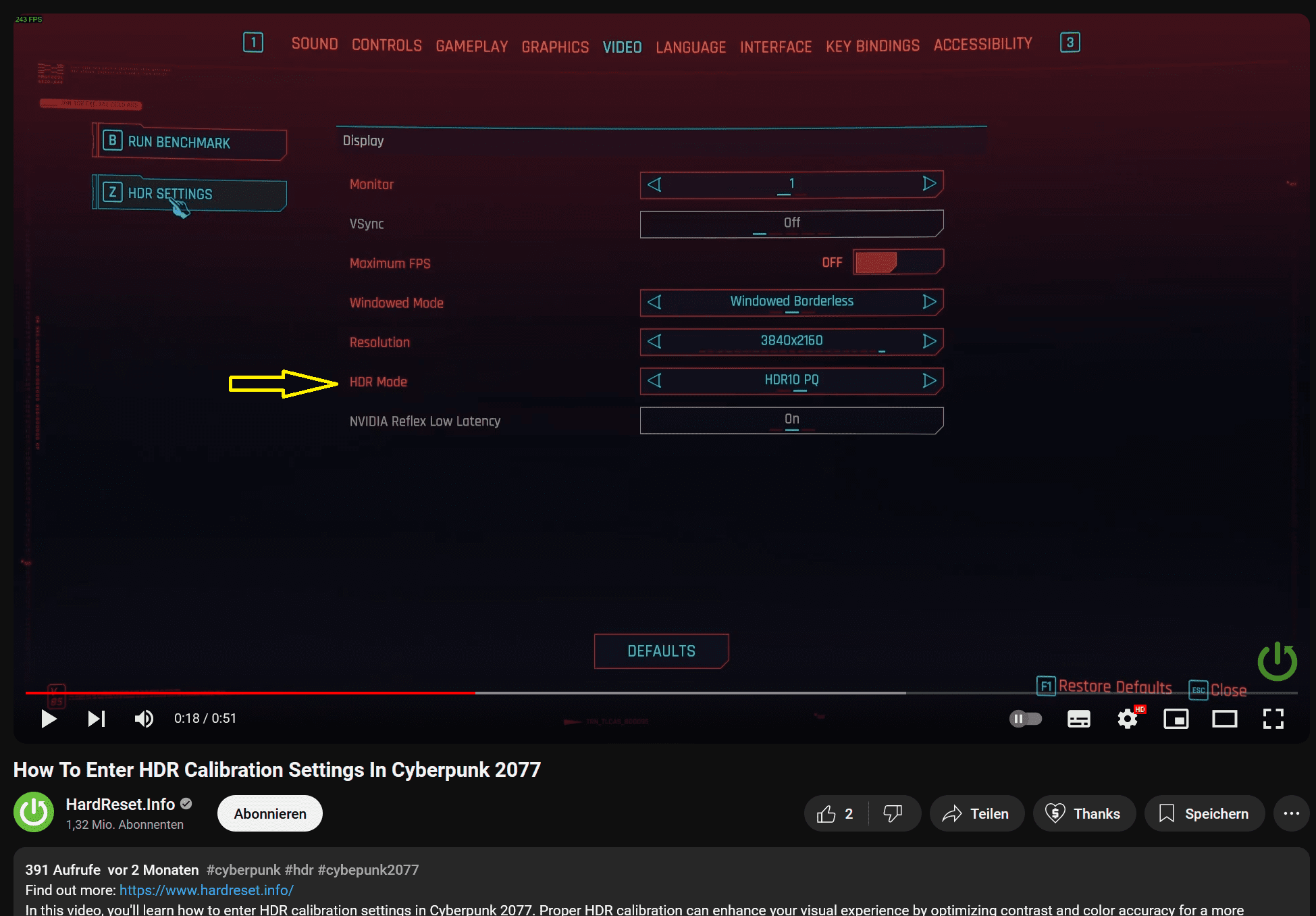Open the SOUND settings tab
This screenshot has width=1316, height=916.
pyautogui.click(x=315, y=44)
